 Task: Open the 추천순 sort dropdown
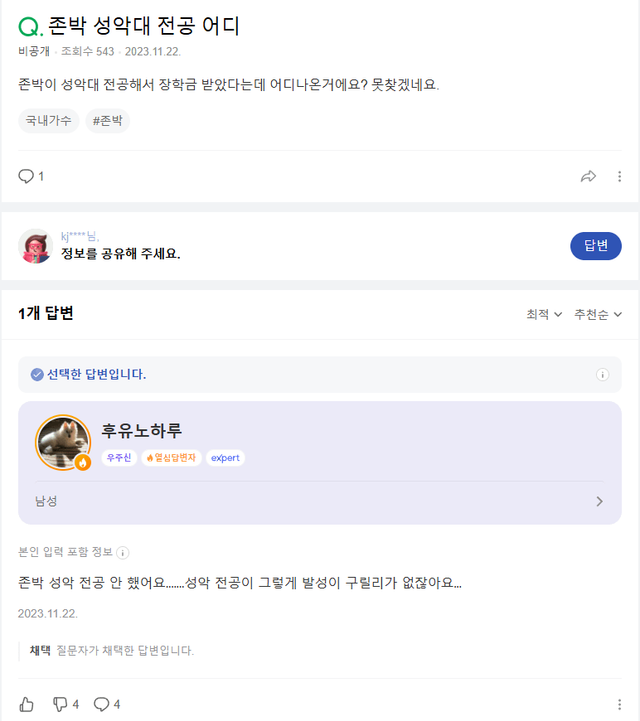click(x=598, y=314)
